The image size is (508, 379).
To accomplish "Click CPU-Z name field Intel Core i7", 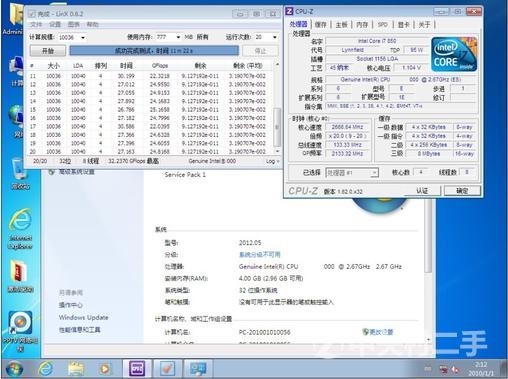I will click(x=377, y=41).
